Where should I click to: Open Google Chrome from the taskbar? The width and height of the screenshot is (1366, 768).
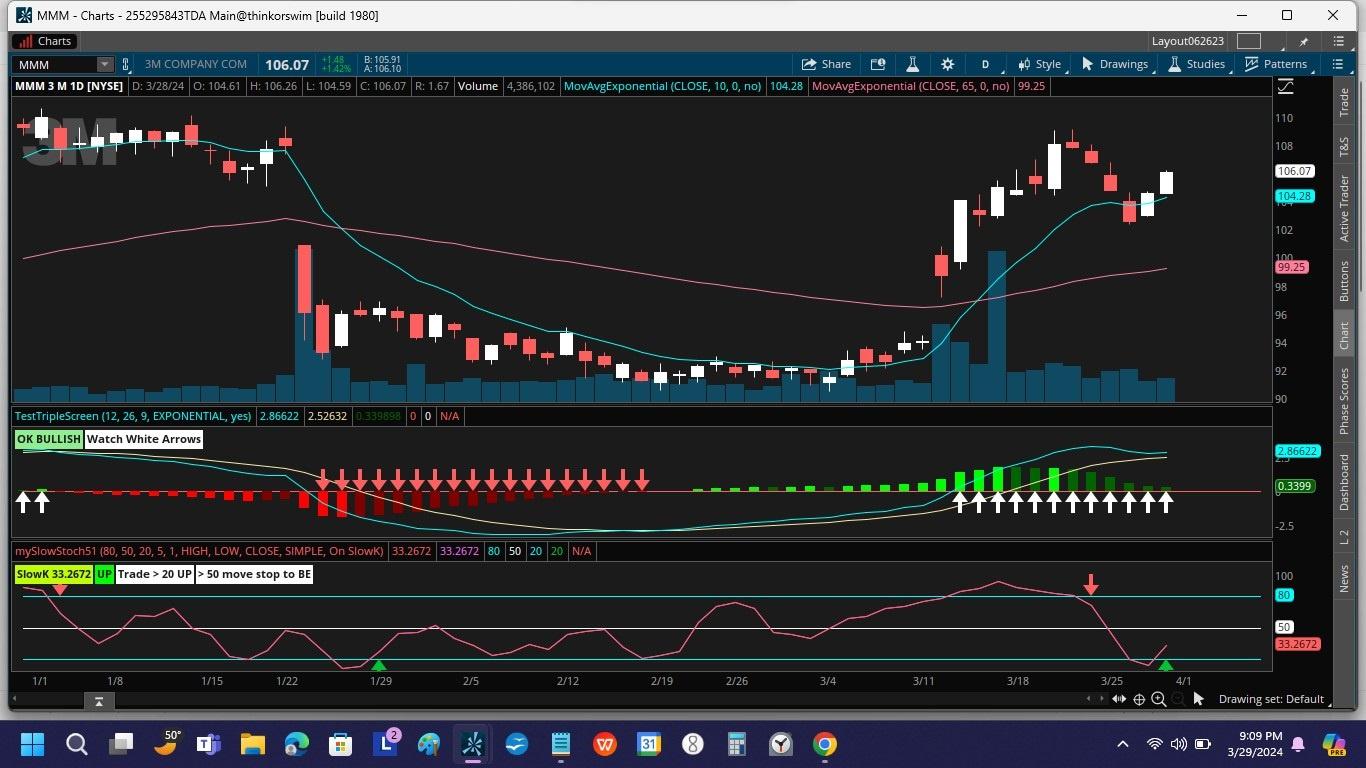tap(825, 744)
